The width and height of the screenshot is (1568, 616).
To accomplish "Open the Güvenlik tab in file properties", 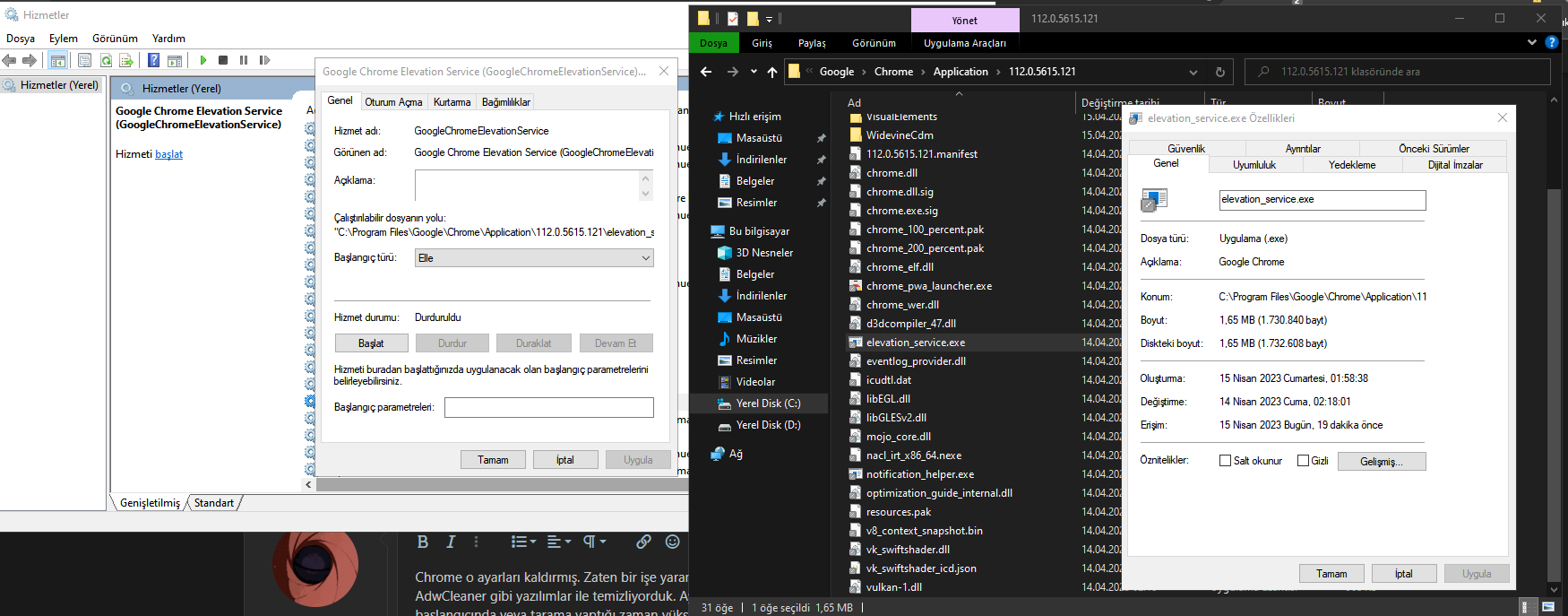I will coord(1186,149).
